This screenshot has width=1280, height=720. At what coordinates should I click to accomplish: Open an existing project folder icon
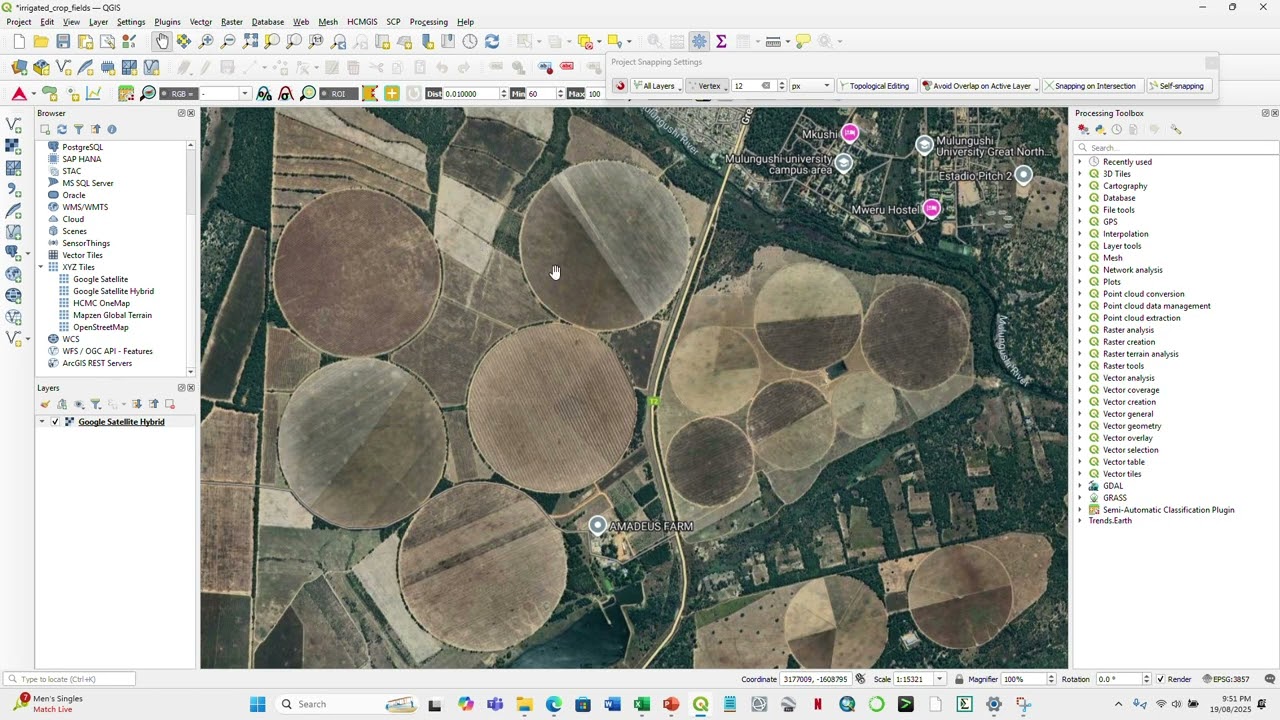(41, 41)
